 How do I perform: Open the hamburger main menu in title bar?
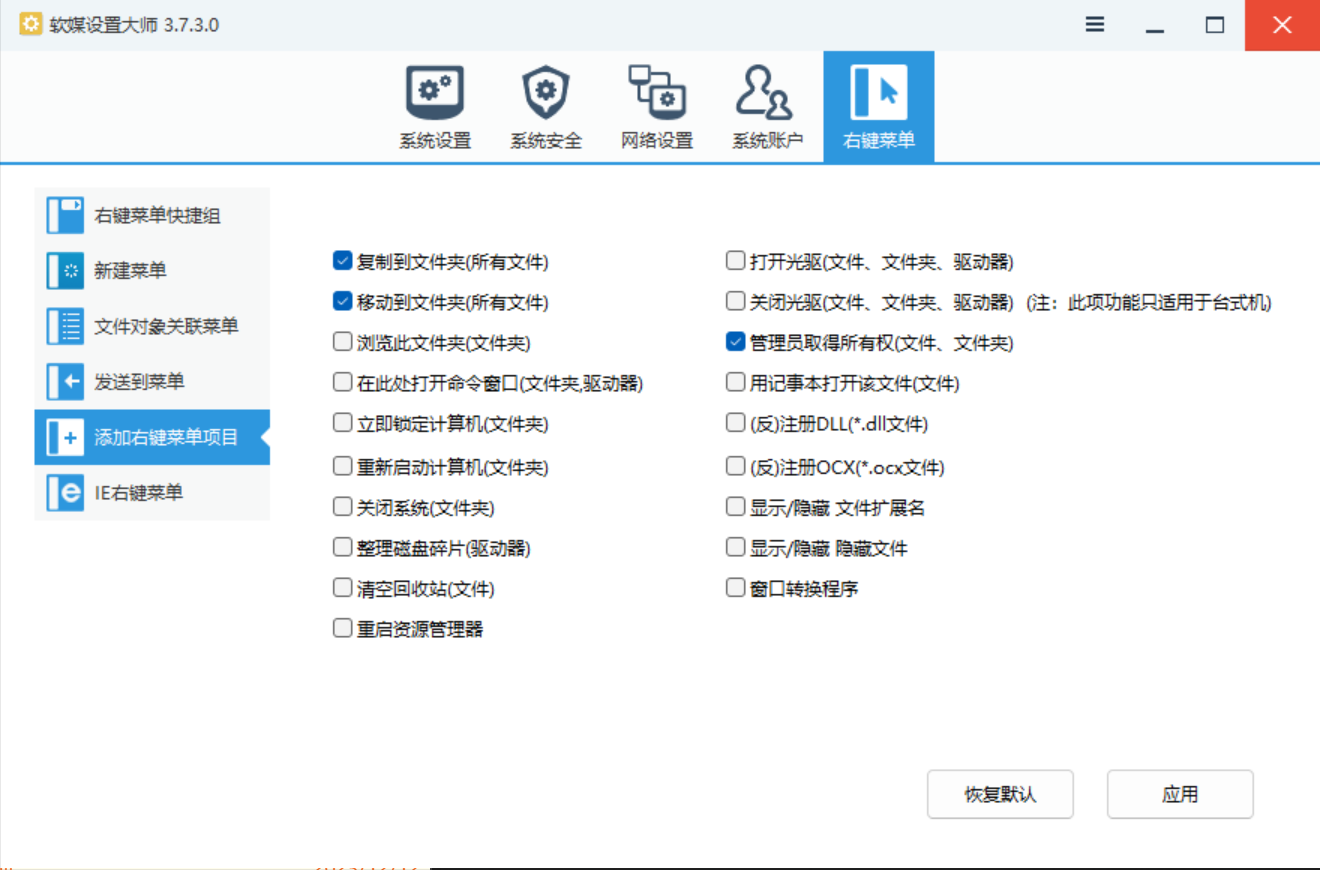1095,25
